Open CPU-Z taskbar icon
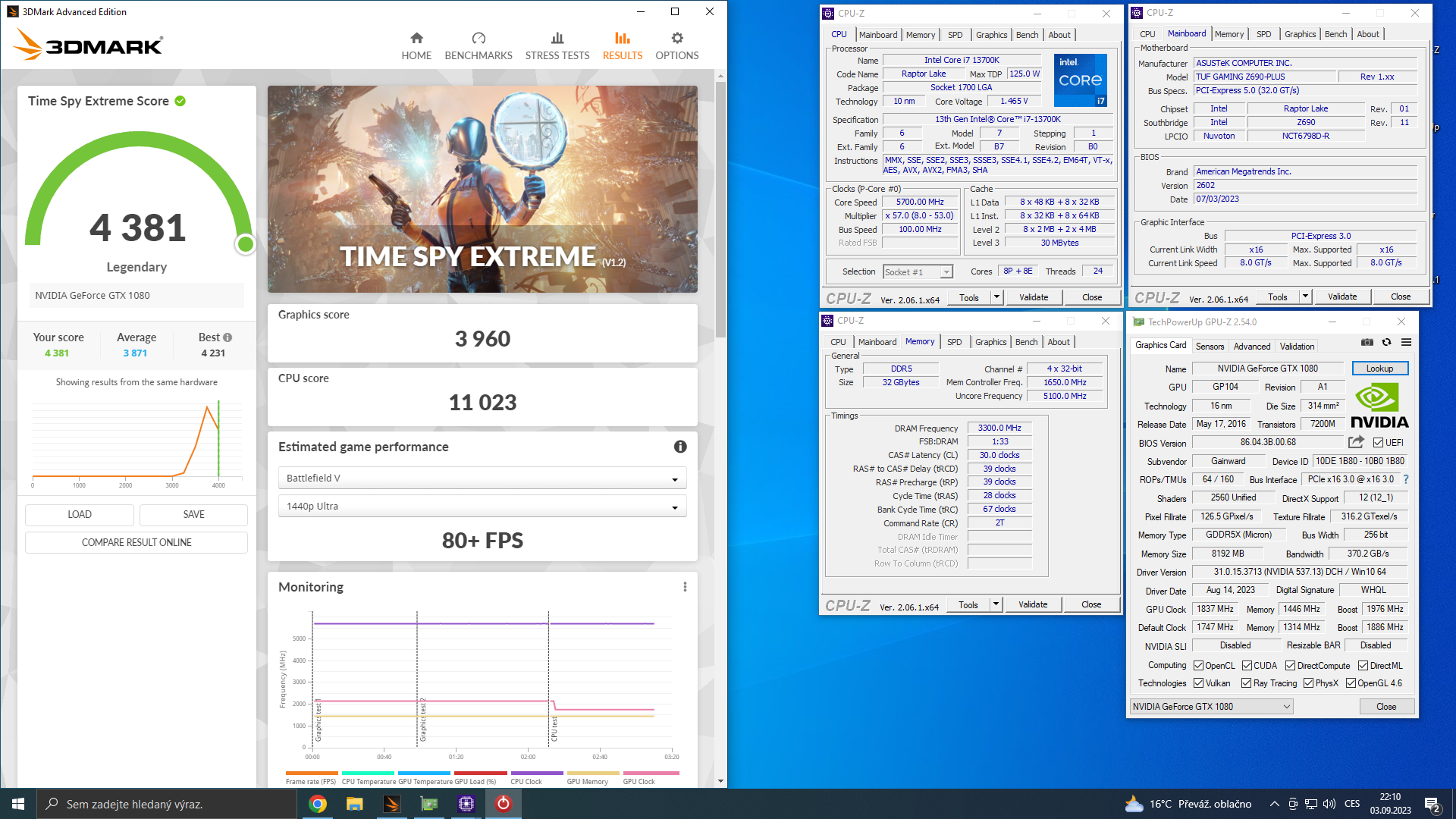 point(466,804)
